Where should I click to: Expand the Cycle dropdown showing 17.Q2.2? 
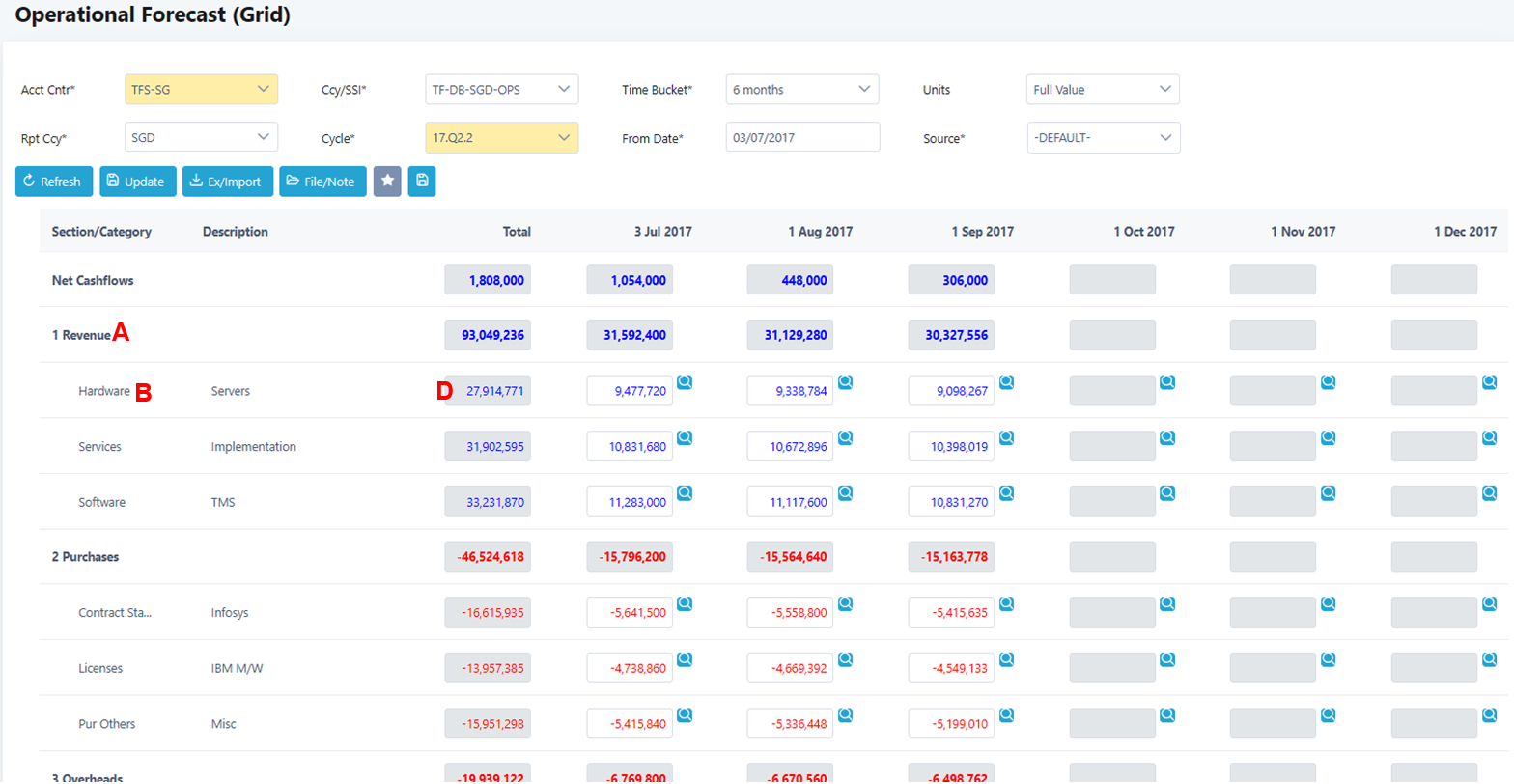[501, 137]
